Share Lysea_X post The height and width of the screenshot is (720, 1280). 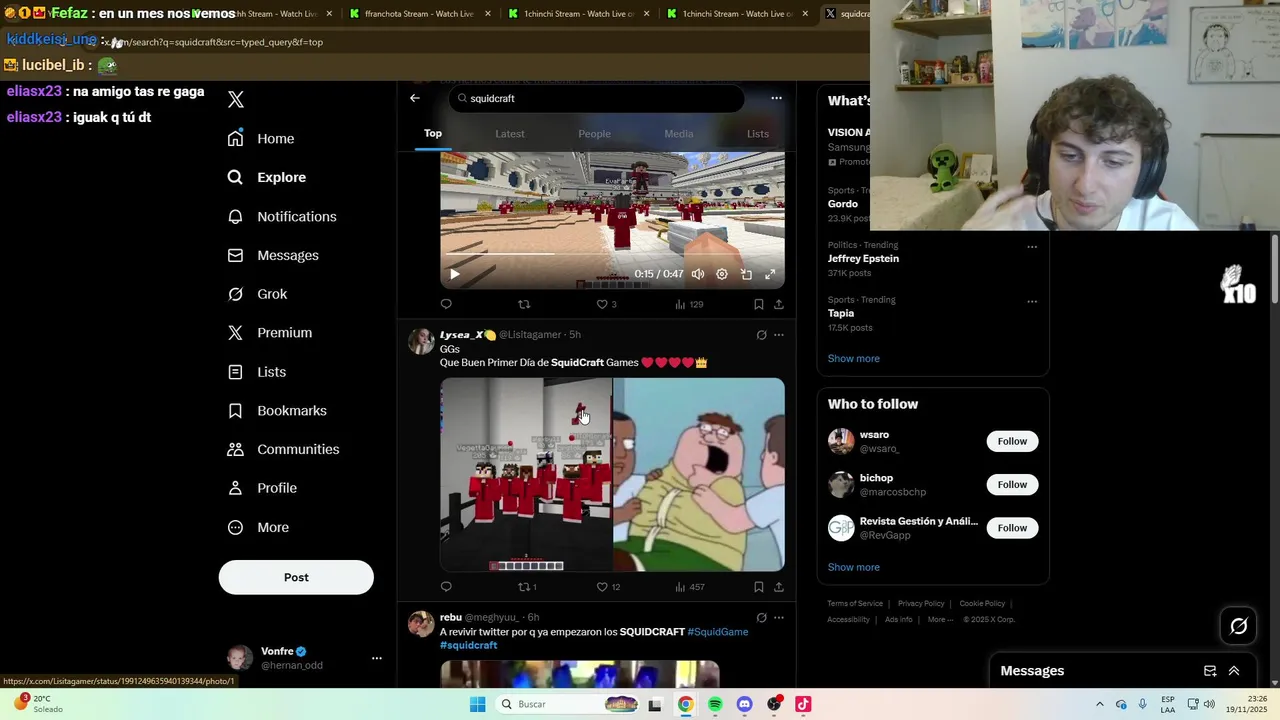(779, 587)
